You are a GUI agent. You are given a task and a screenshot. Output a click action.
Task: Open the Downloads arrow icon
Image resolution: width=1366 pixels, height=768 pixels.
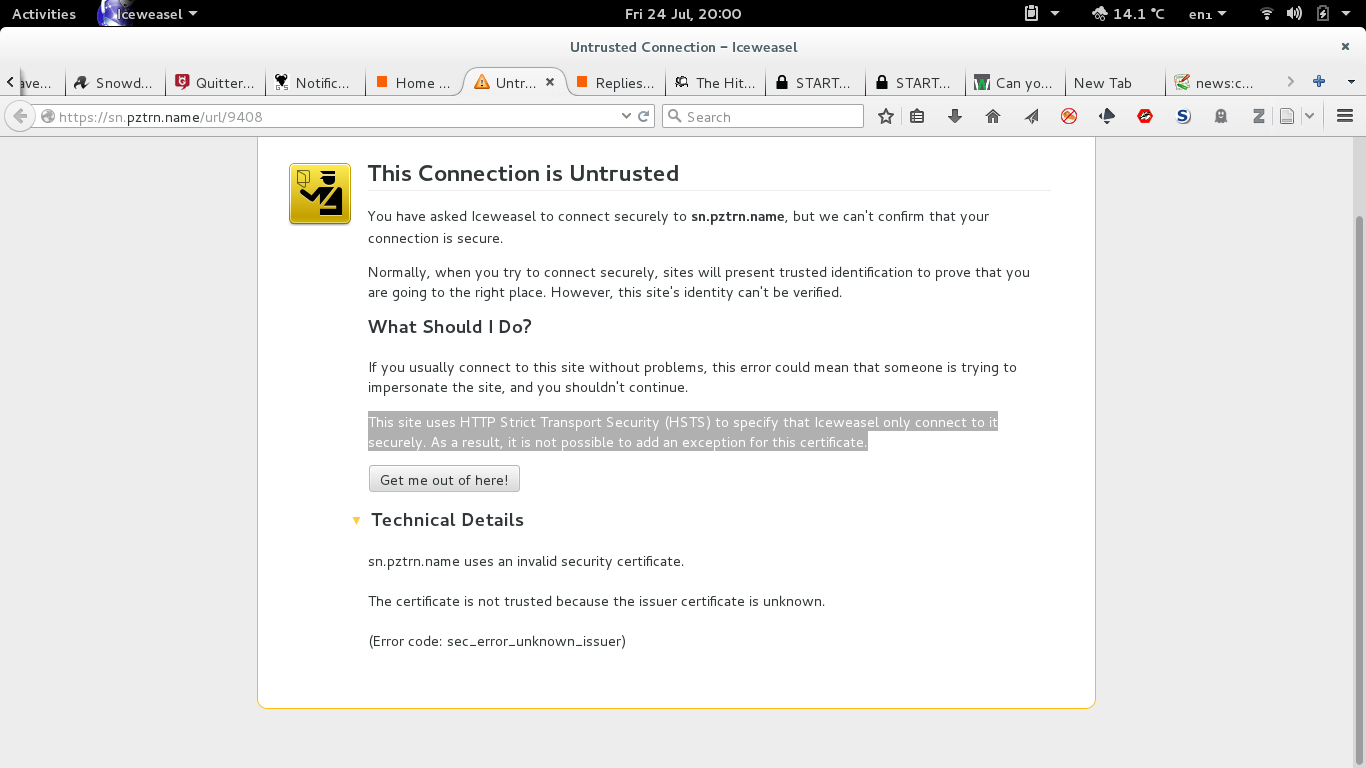(x=955, y=117)
